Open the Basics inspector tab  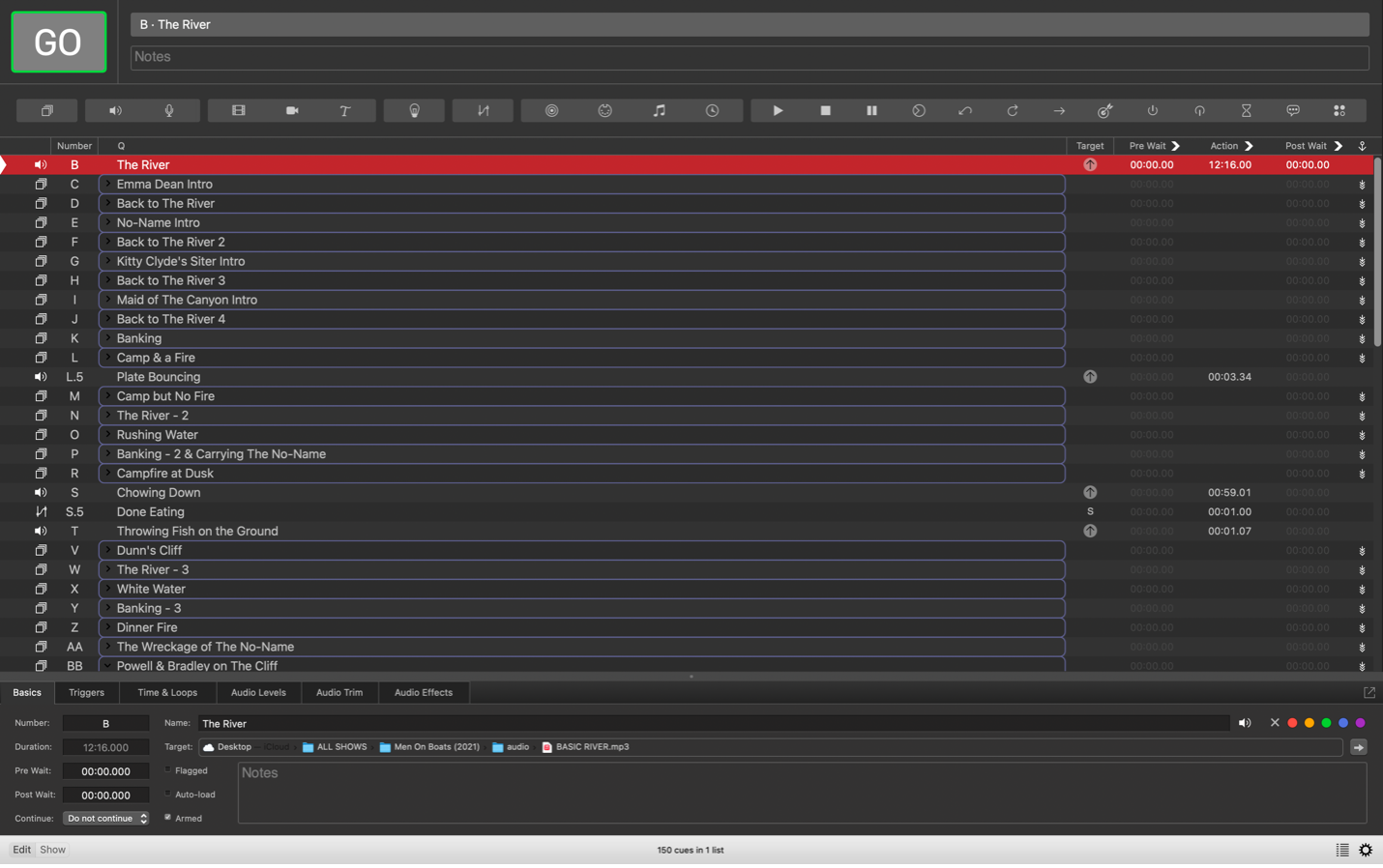click(27, 692)
